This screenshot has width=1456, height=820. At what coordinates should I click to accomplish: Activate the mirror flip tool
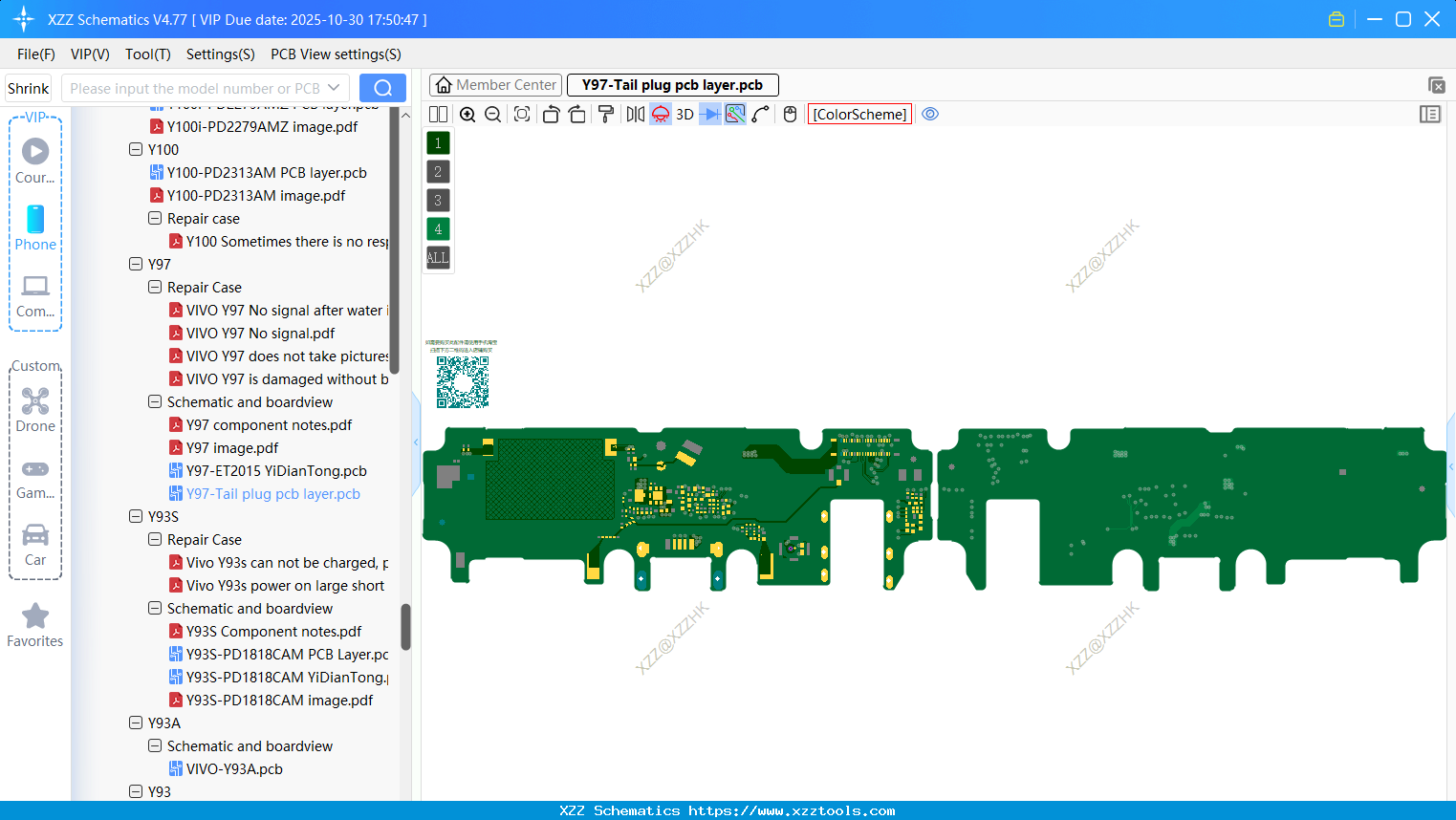pos(634,114)
